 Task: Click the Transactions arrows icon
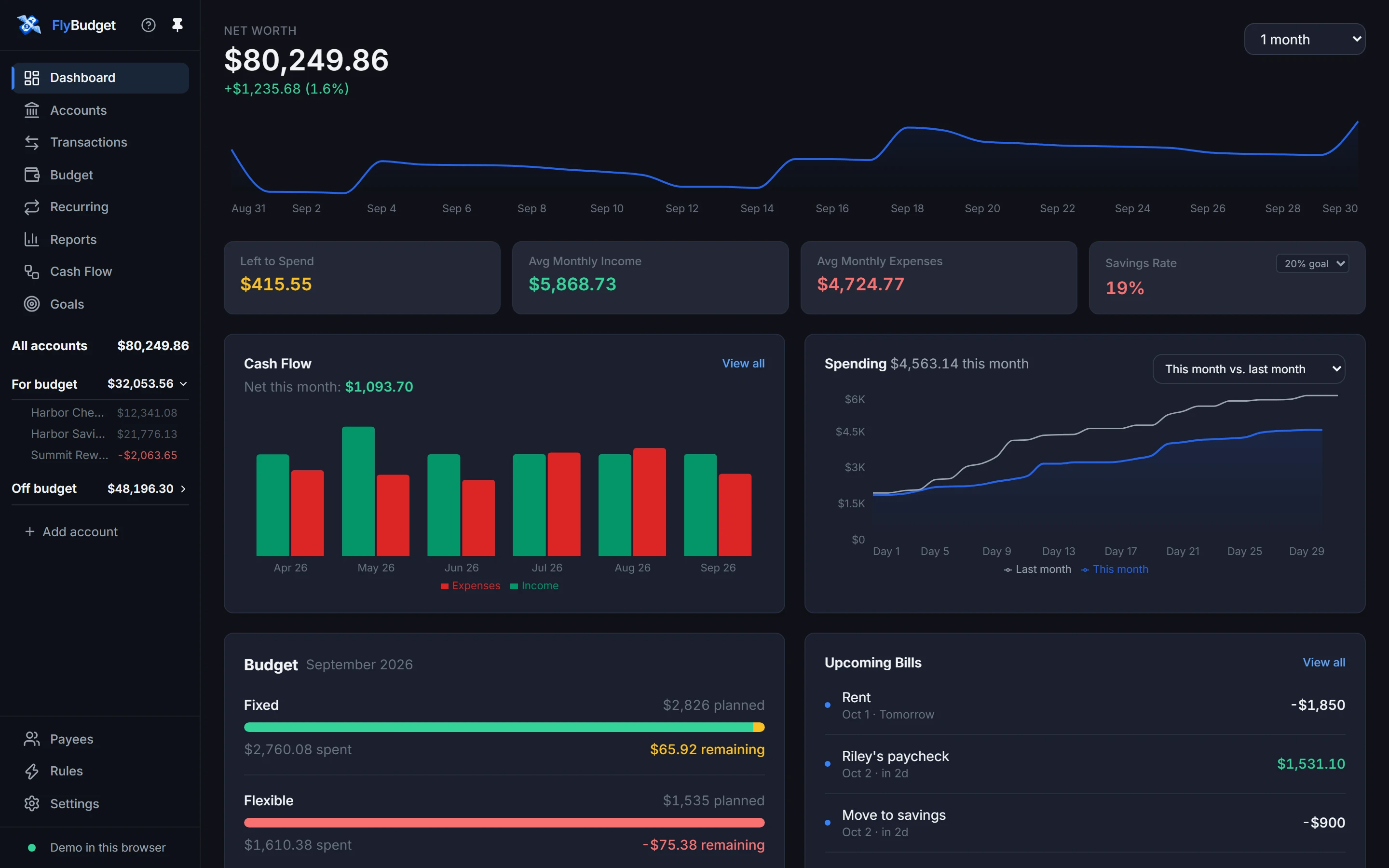pos(31,142)
